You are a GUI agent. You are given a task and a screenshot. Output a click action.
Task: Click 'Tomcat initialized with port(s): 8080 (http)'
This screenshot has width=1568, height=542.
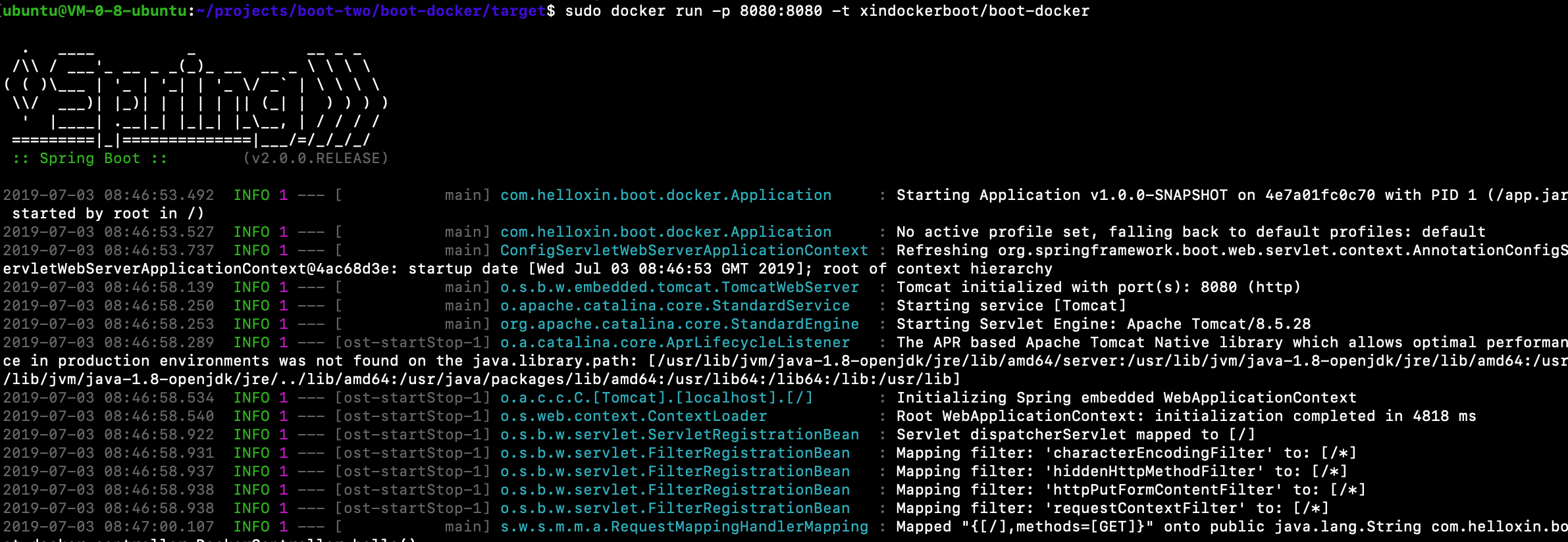coord(1099,287)
